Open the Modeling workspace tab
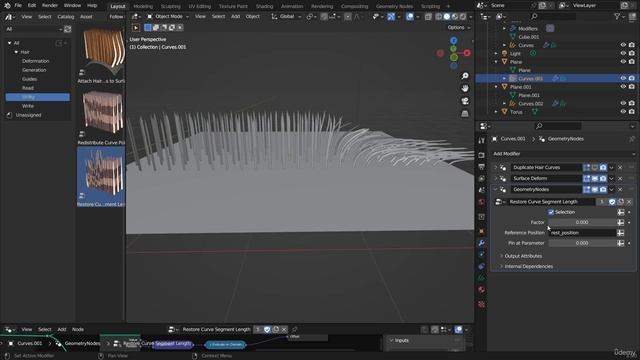Image resolution: width=640 pixels, height=360 pixels. pos(143,6)
